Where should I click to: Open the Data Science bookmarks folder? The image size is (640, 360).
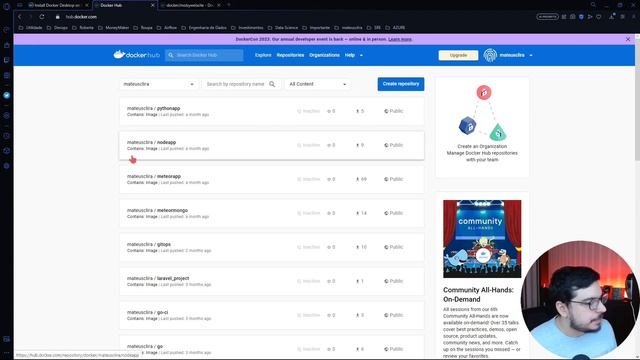pos(283,28)
